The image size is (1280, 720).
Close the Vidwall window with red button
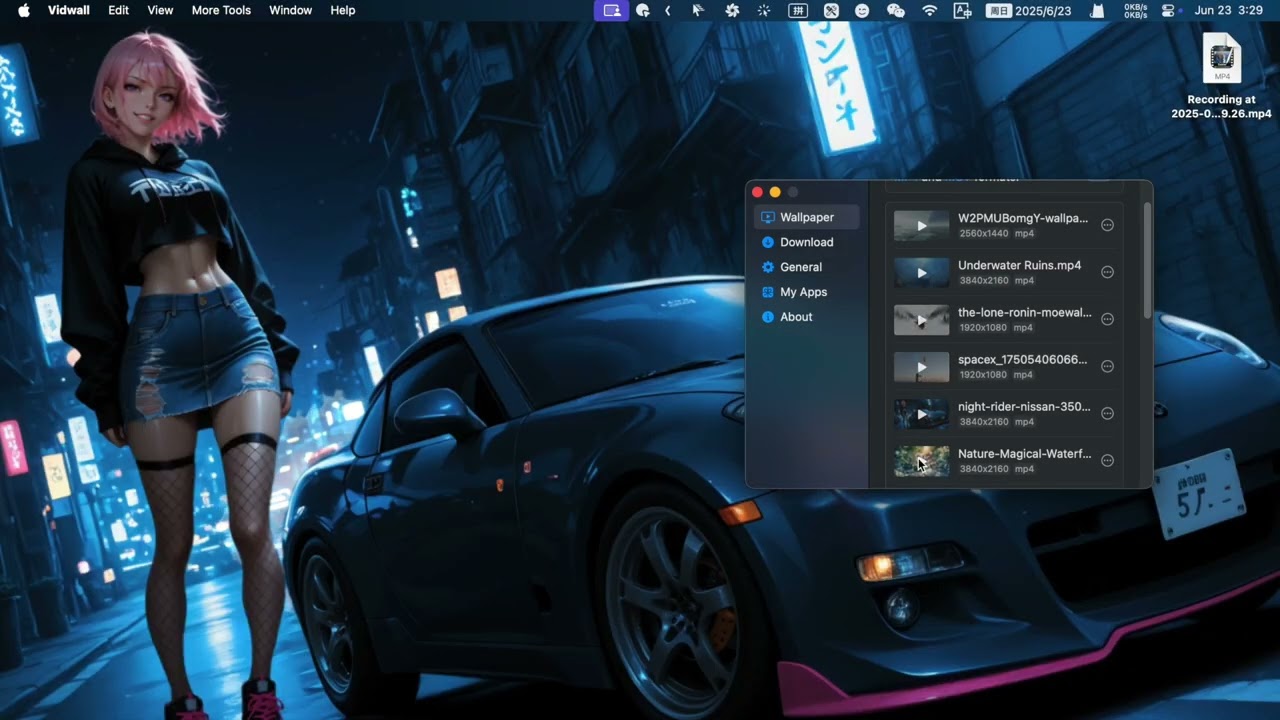[757, 192]
